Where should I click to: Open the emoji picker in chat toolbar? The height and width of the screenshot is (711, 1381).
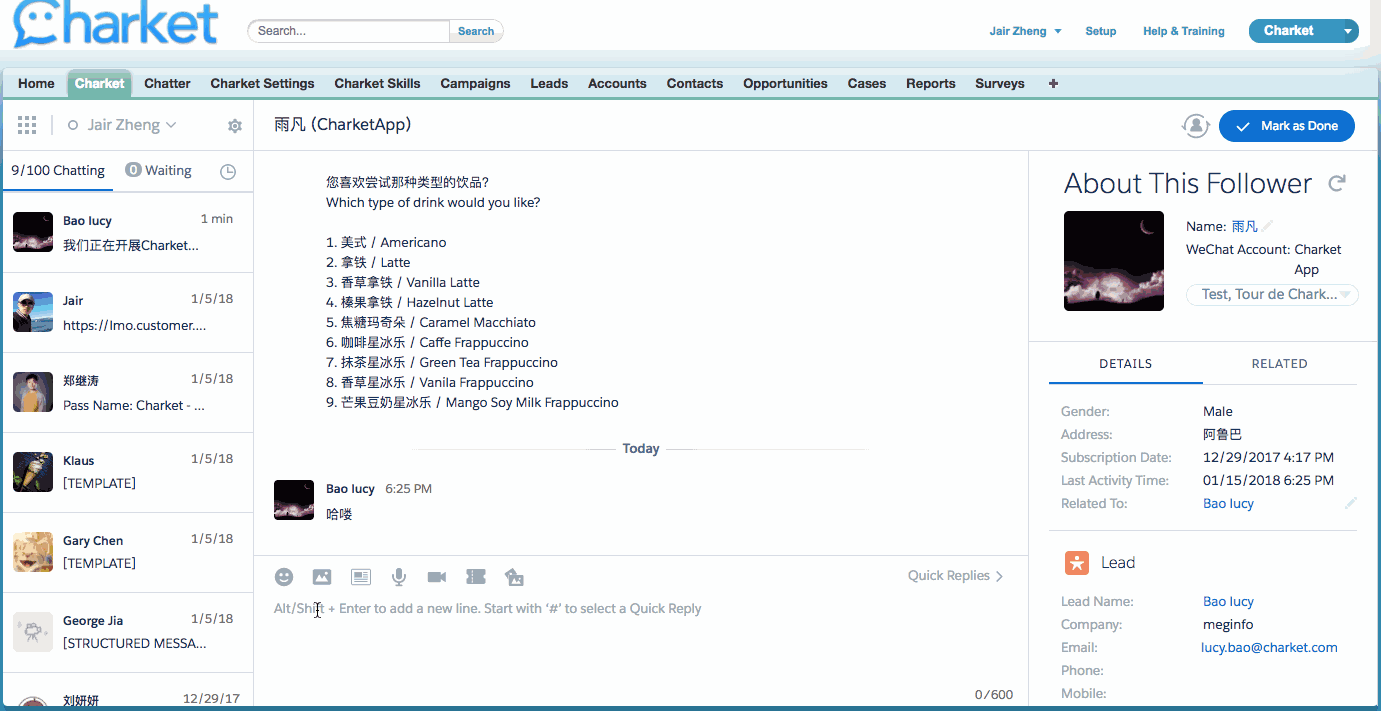(284, 577)
